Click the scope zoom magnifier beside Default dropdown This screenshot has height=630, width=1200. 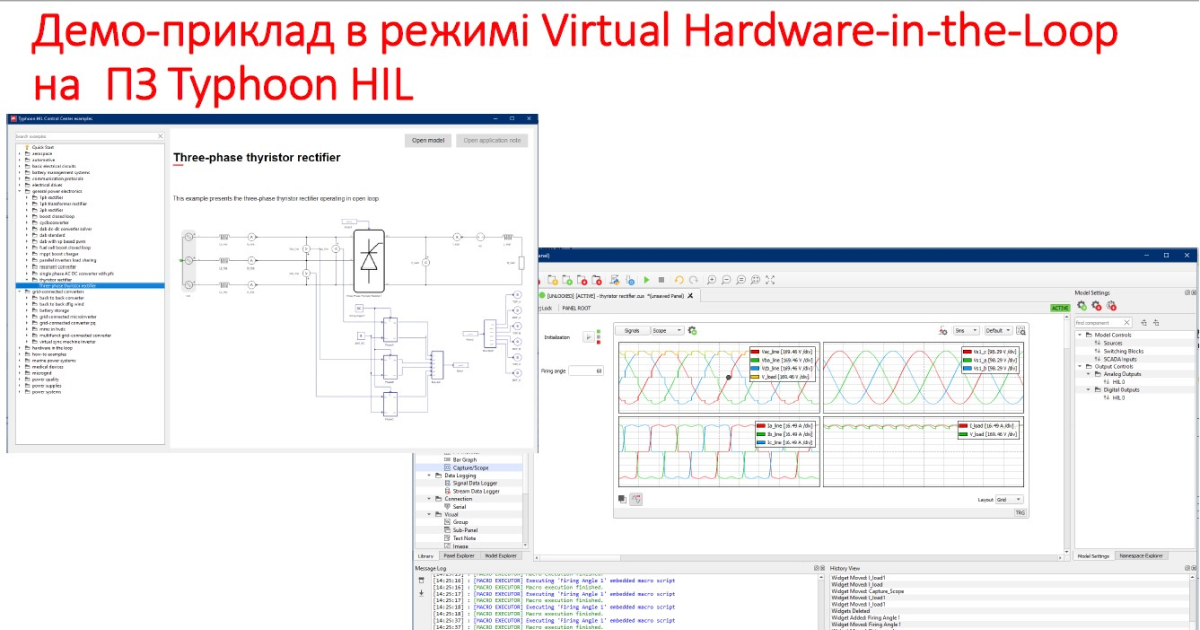(x=1021, y=330)
